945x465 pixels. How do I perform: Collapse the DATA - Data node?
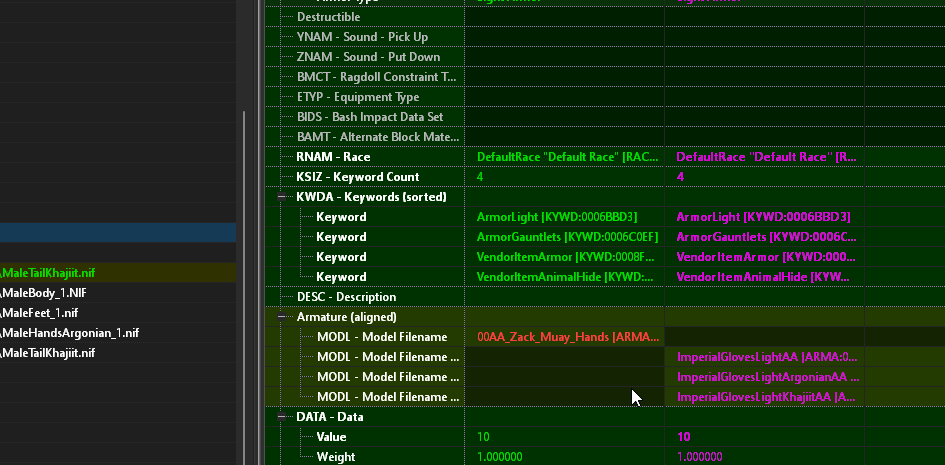(281, 417)
